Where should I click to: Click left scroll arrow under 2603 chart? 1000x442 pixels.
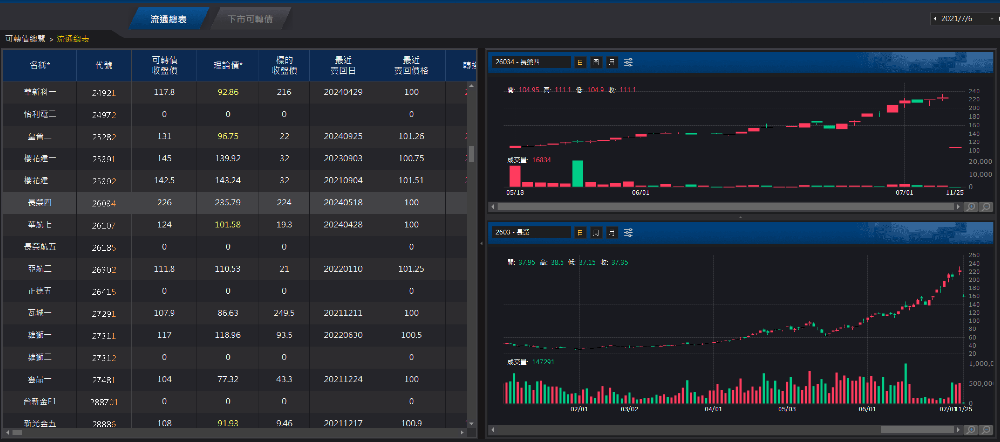point(492,429)
